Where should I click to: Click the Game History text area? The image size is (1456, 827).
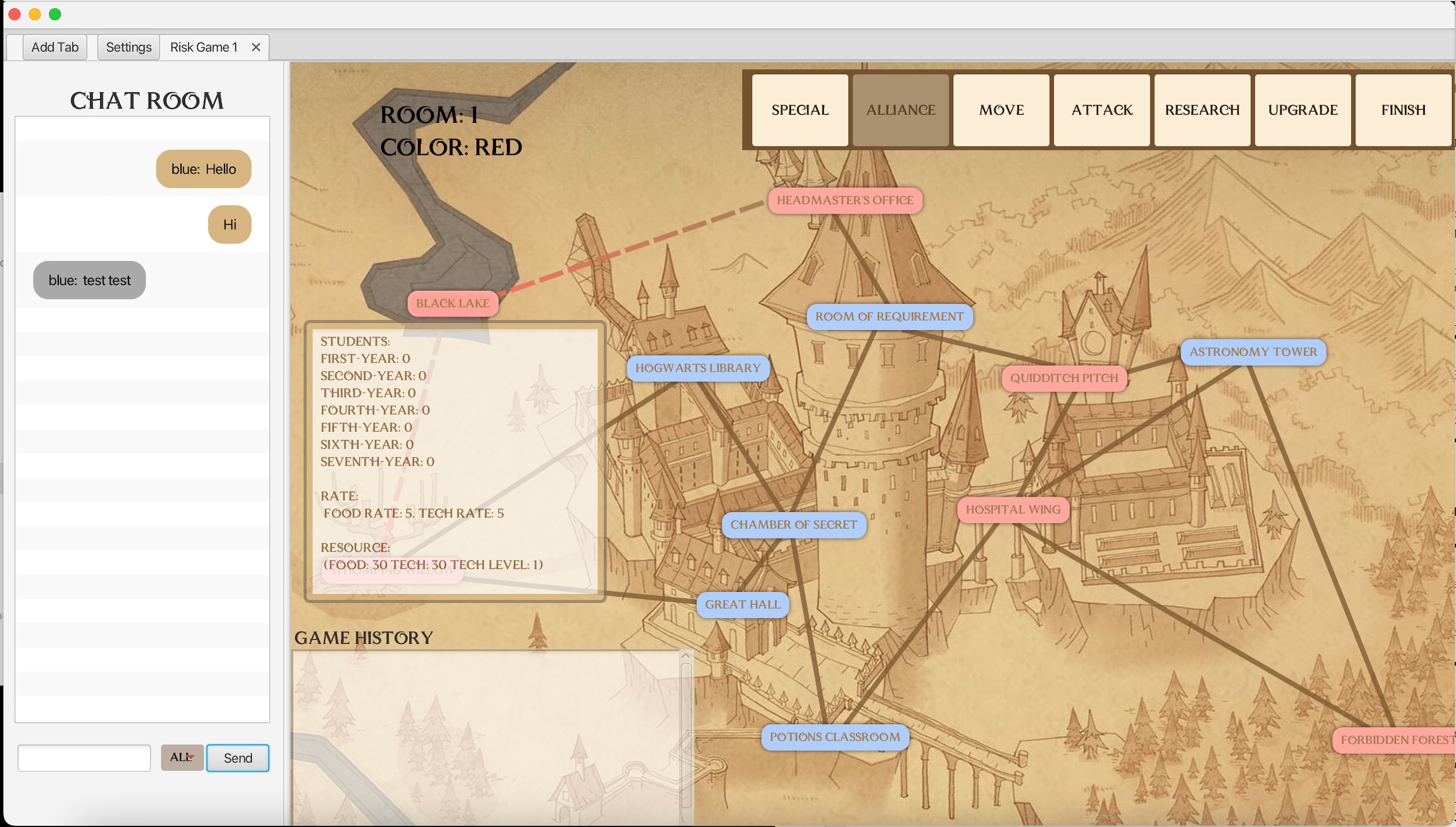(486, 737)
